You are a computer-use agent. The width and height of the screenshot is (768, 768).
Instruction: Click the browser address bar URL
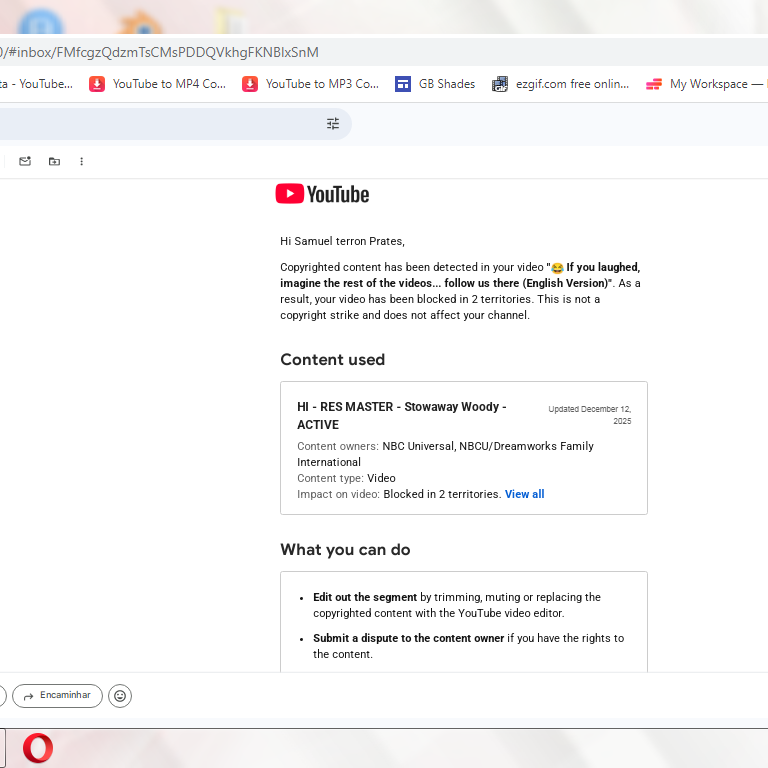pos(159,52)
